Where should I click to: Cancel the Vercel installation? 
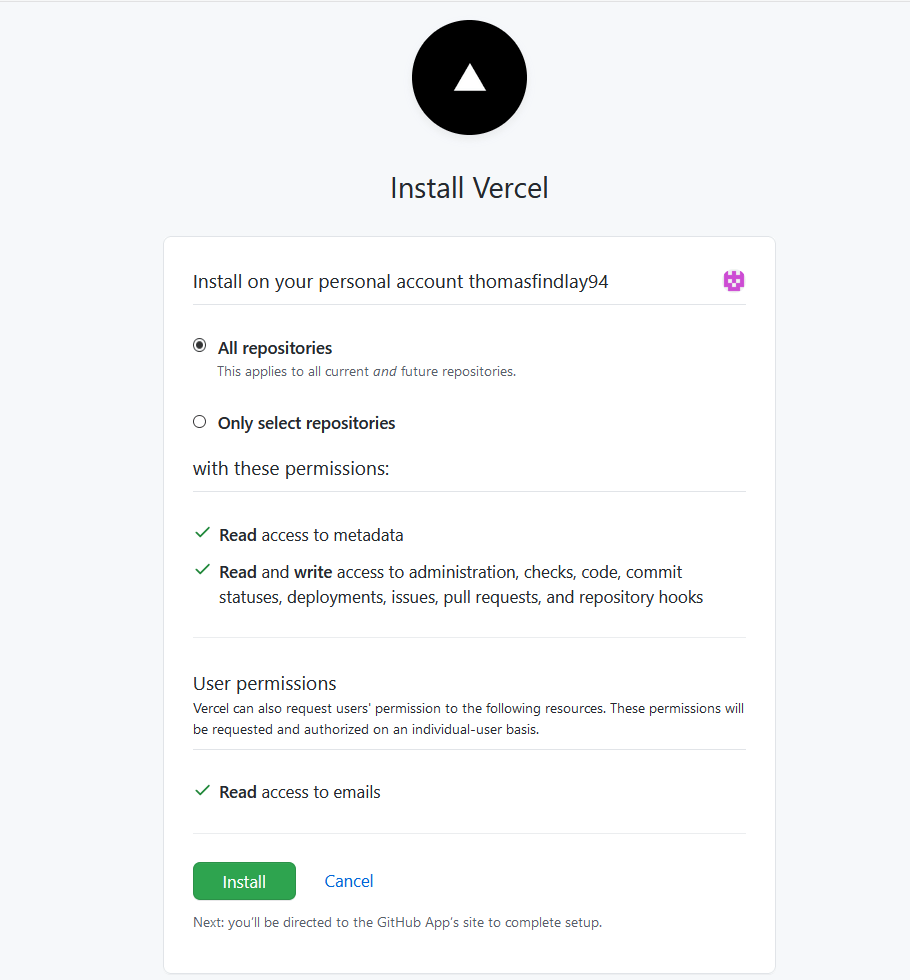coord(349,881)
